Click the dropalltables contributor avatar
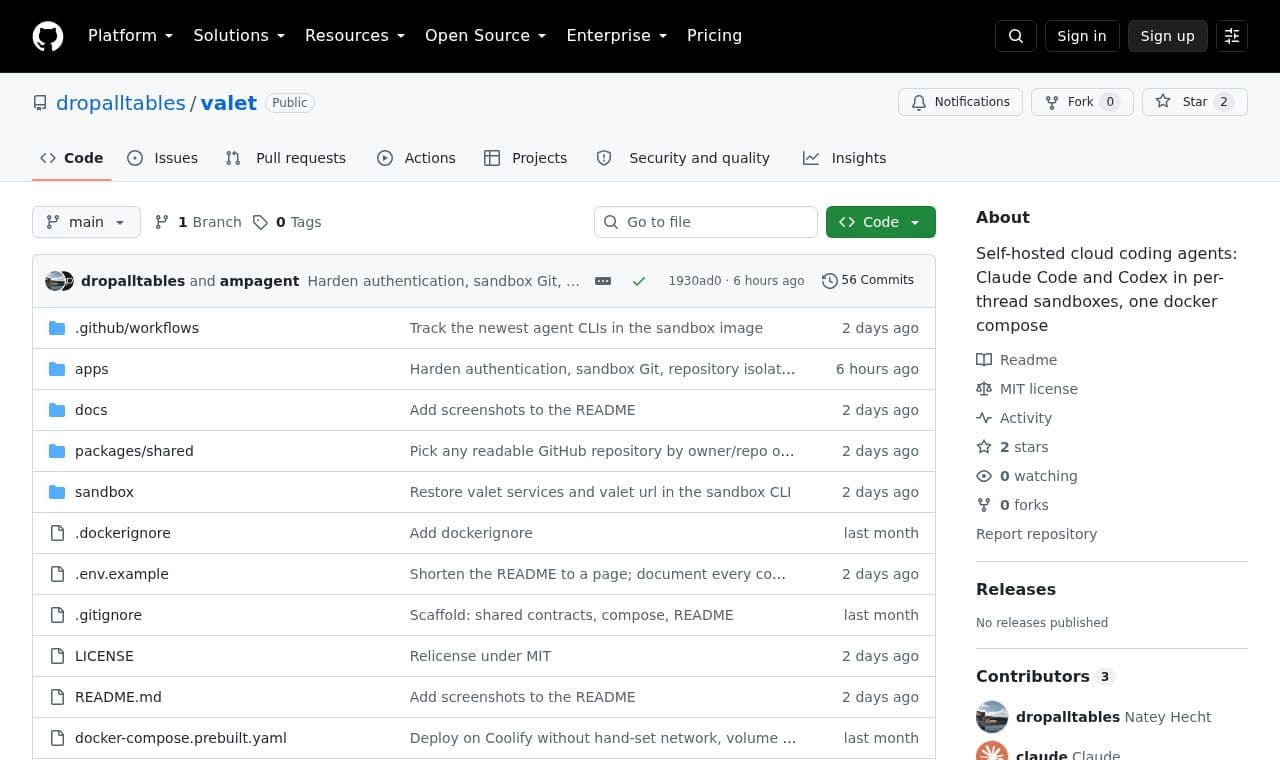1280x760 pixels. click(x=992, y=717)
